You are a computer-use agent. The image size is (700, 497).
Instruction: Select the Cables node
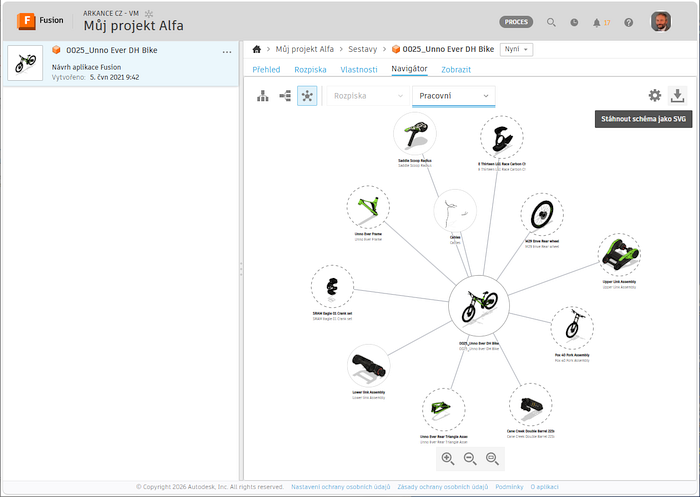point(455,210)
